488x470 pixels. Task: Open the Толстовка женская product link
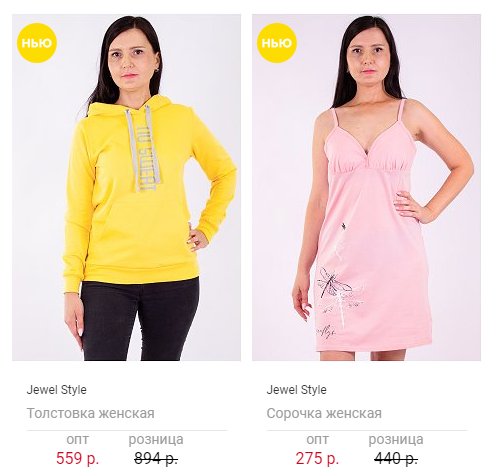click(x=90, y=413)
